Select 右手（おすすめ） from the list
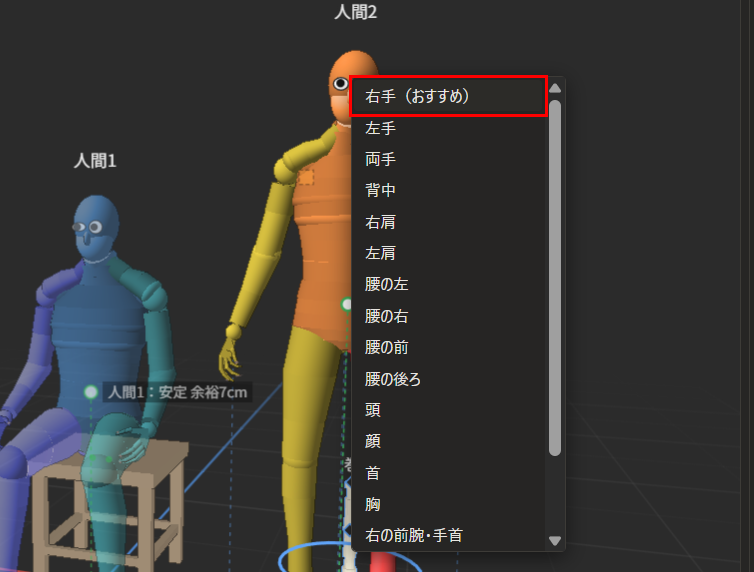The image size is (754, 572). [448, 96]
